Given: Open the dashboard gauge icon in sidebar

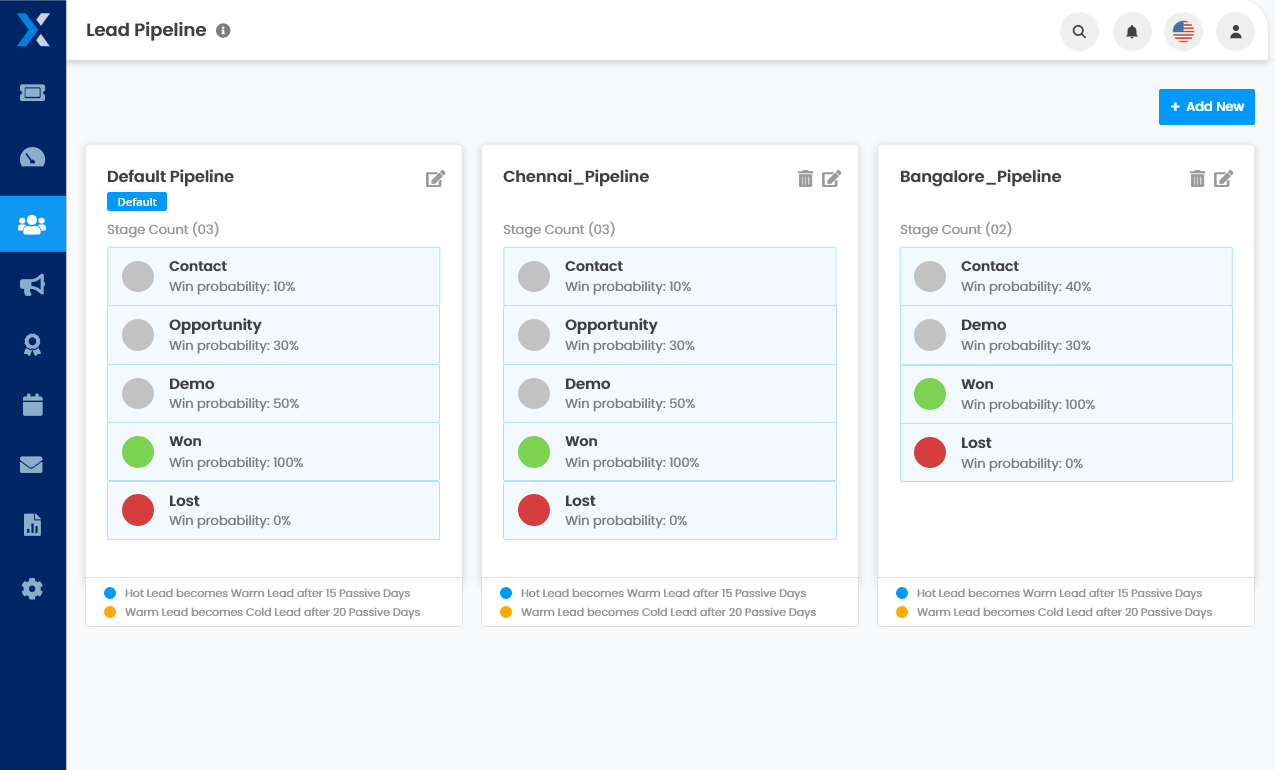Looking at the screenshot, I should [32, 157].
